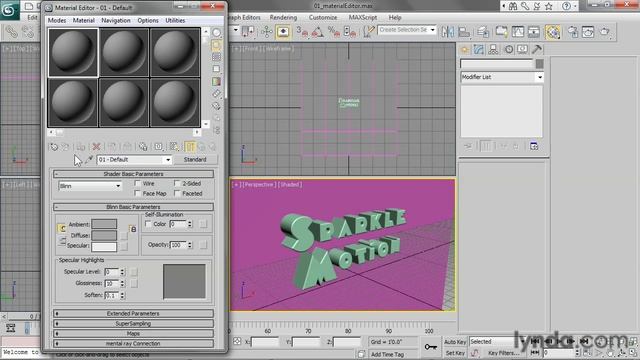The width and height of the screenshot is (640, 360).
Task: Expand the SuperSampling rollout
Action: click(x=133, y=323)
